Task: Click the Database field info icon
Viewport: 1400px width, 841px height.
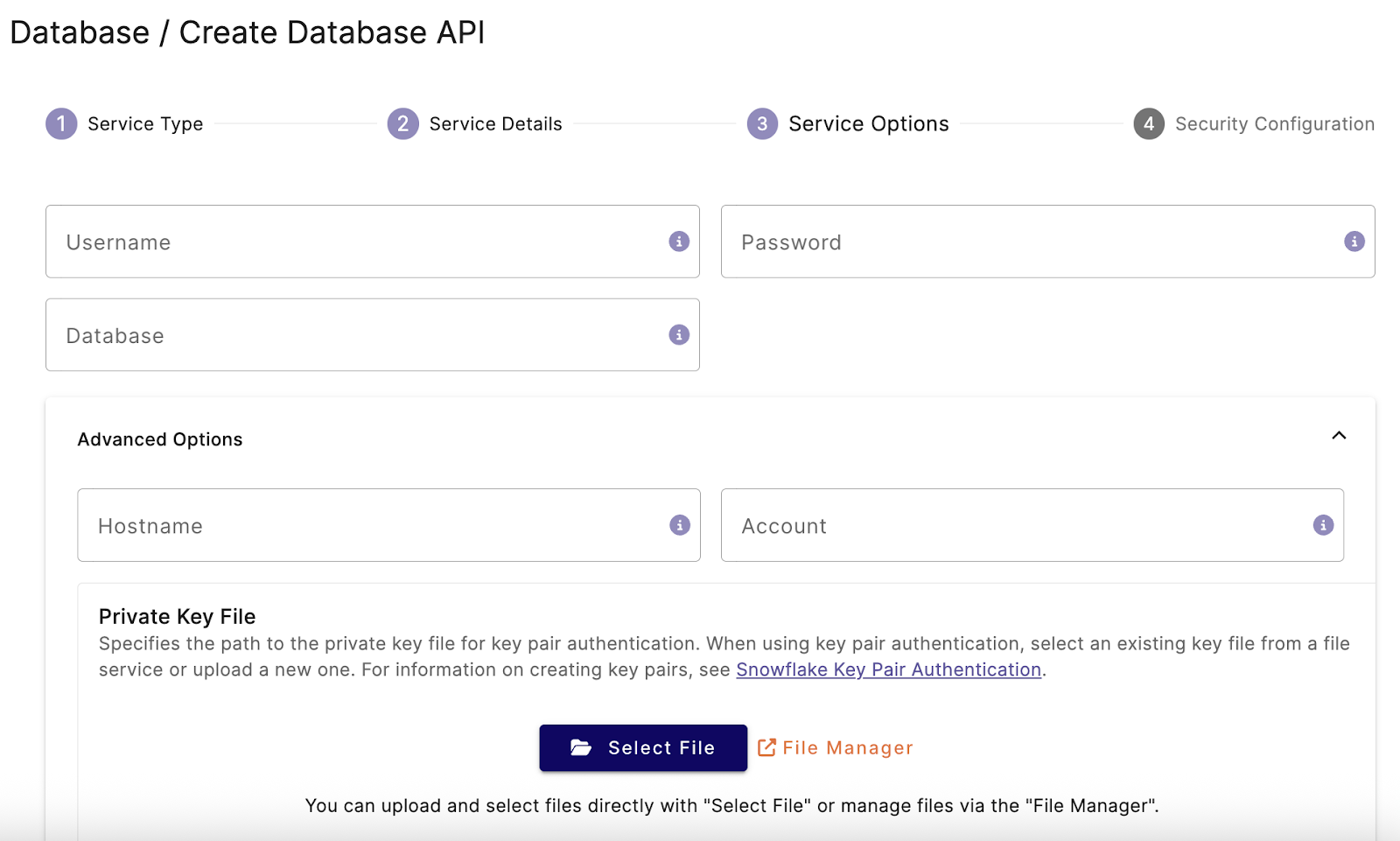Action: point(679,335)
